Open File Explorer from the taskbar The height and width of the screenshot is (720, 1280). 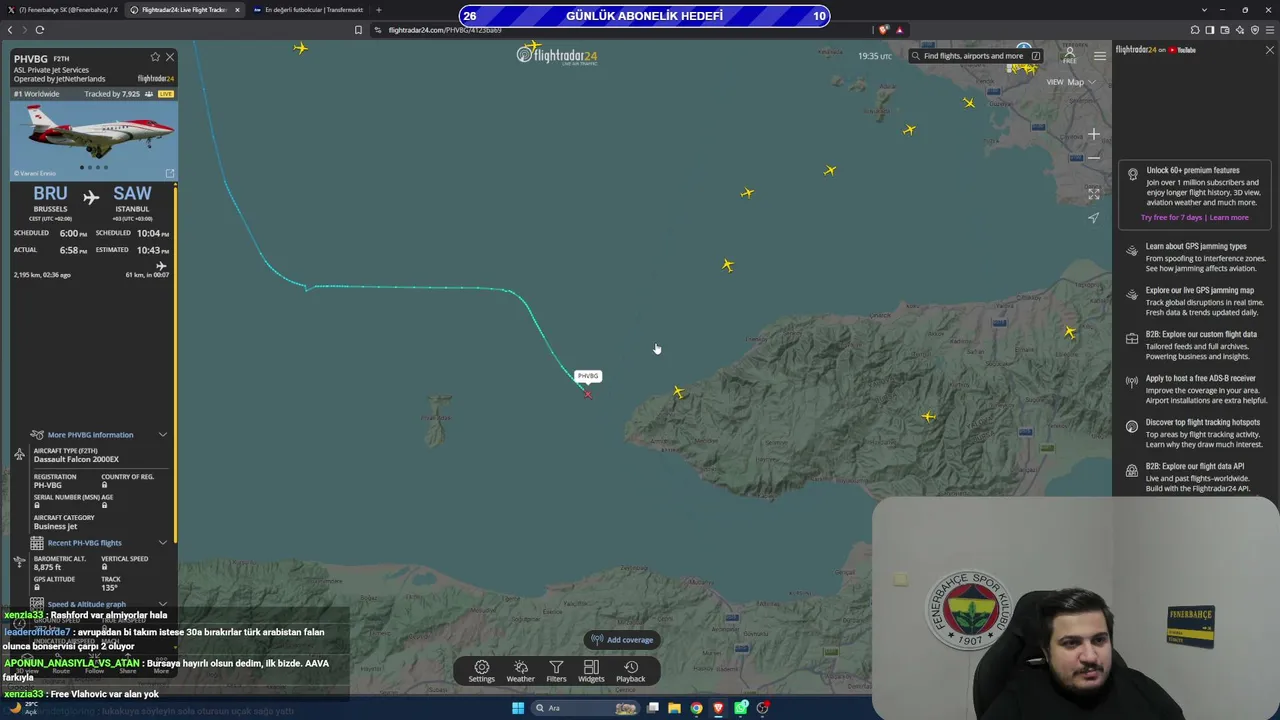[x=675, y=708]
